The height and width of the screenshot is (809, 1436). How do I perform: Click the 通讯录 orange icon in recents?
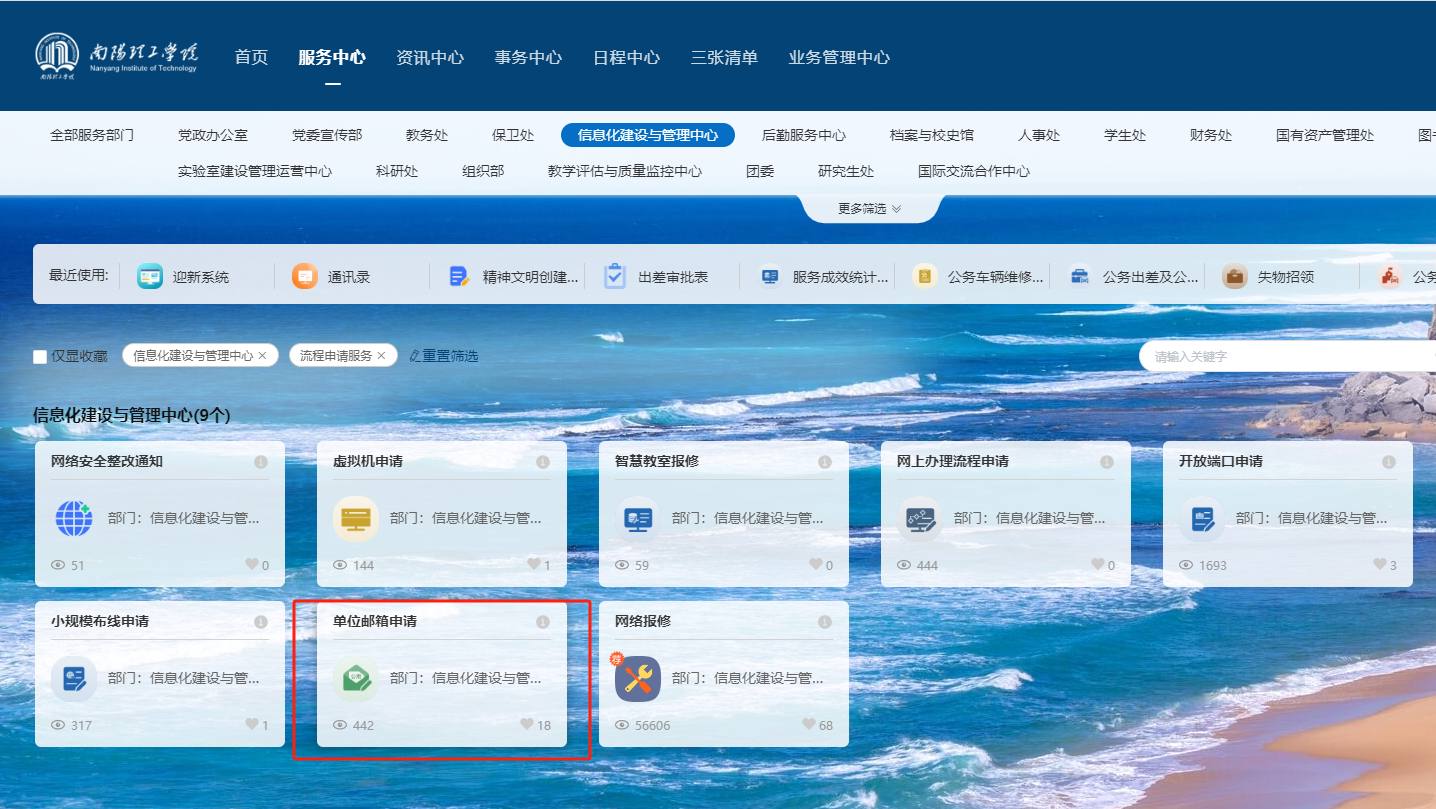(305, 277)
